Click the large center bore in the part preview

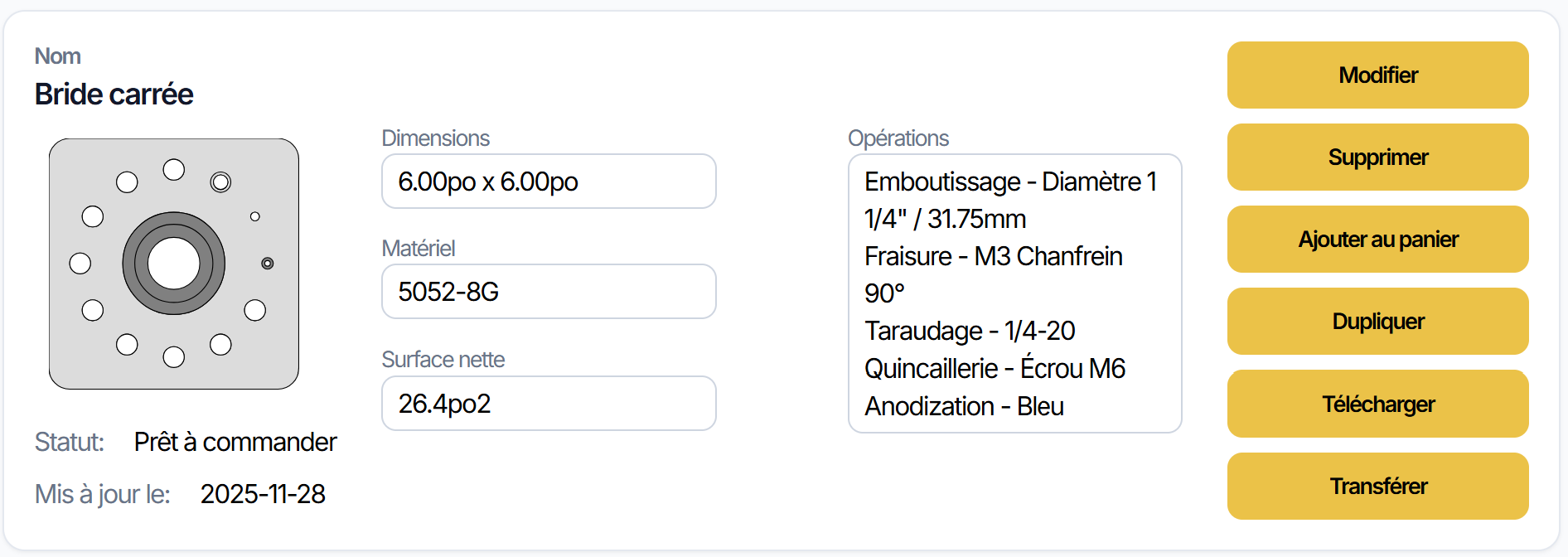(x=174, y=264)
